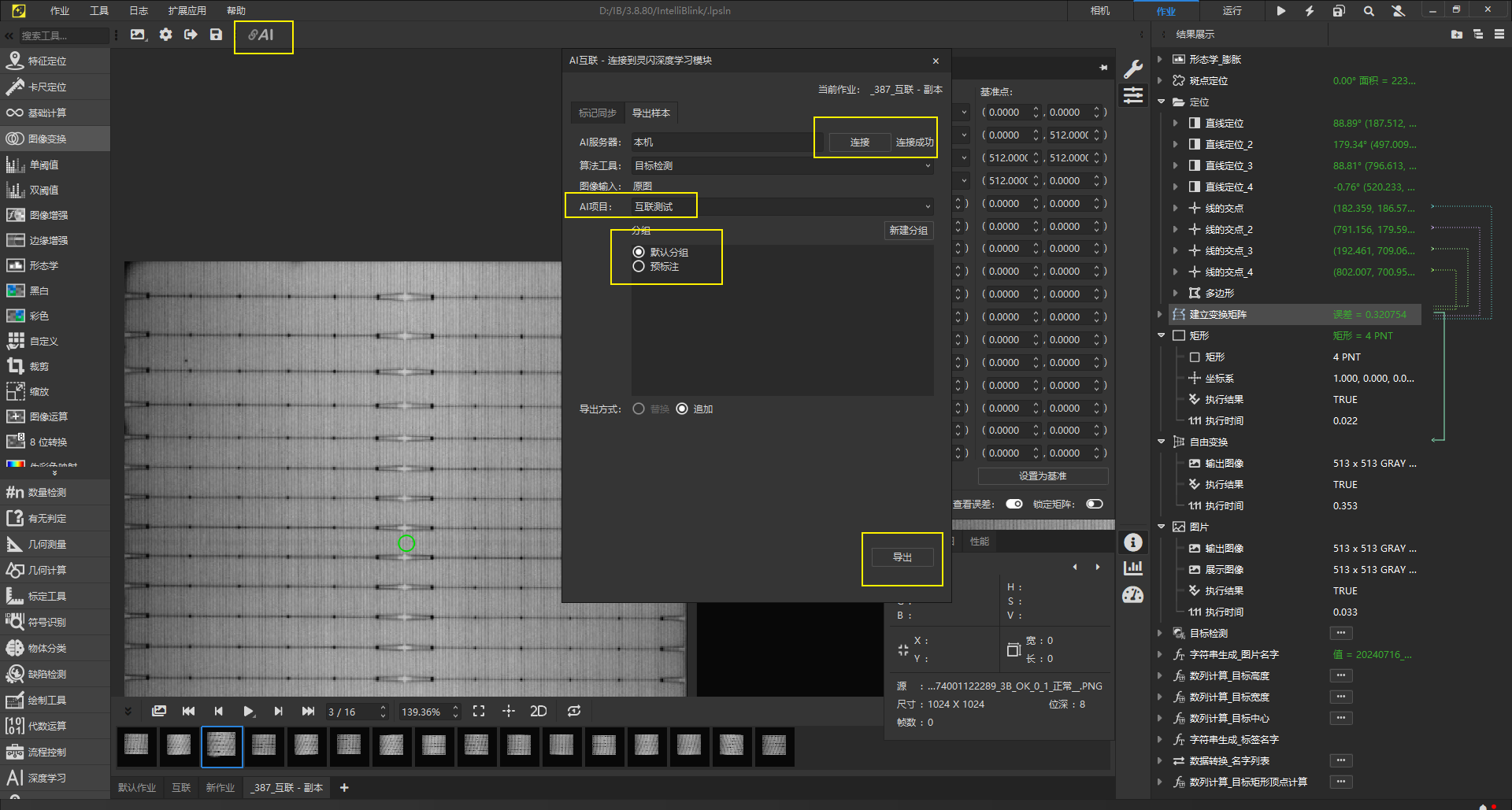Select the 裁剪 crop tool

click(x=39, y=367)
